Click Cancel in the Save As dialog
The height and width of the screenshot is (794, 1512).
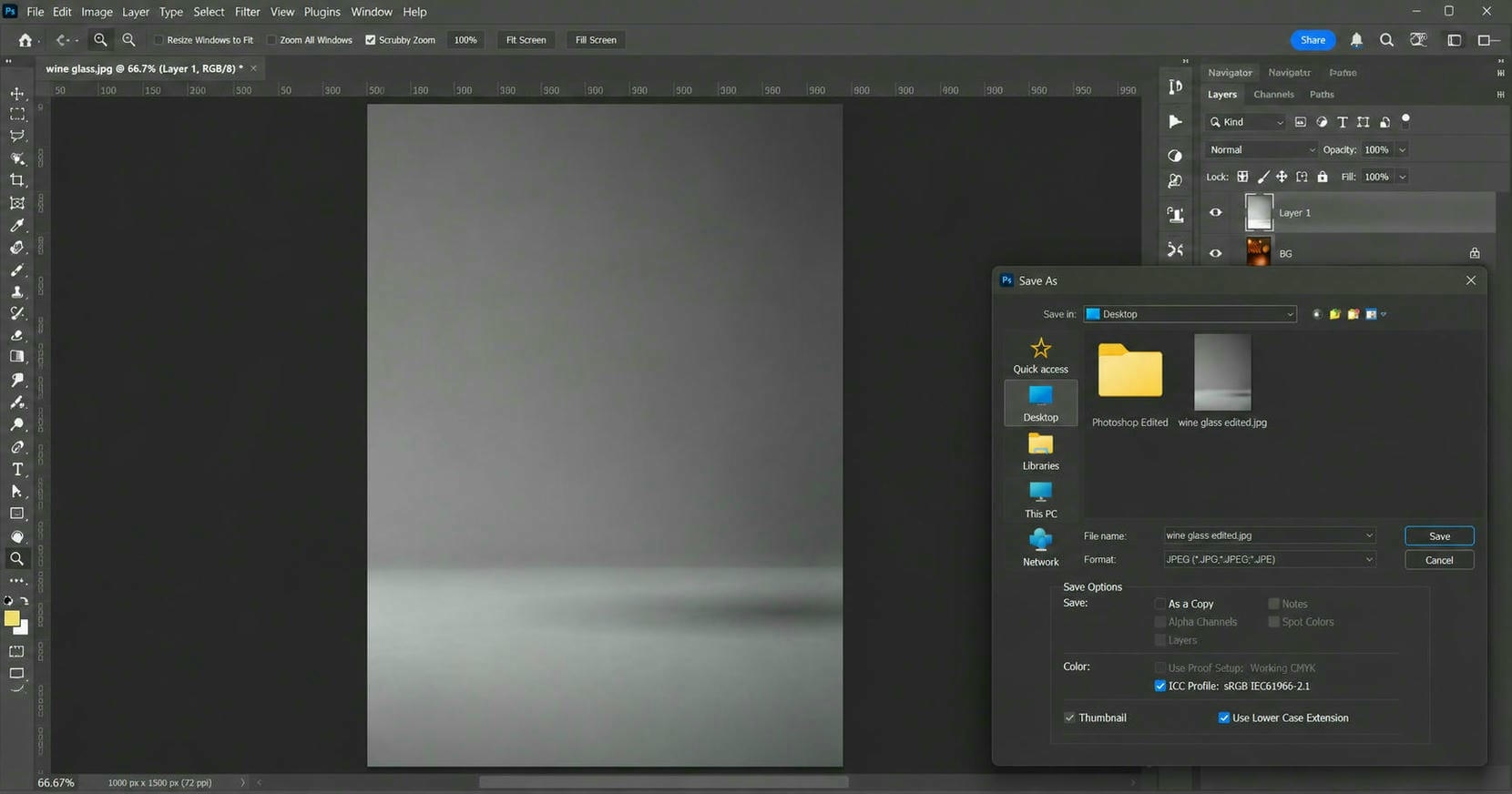(1439, 560)
